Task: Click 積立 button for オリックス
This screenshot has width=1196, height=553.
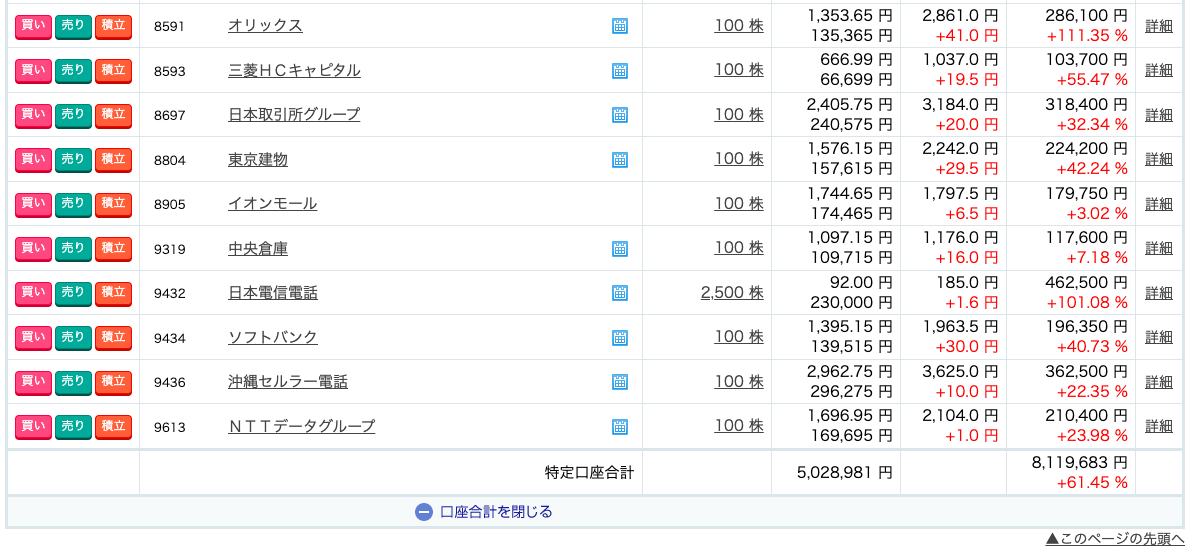Action: [114, 27]
